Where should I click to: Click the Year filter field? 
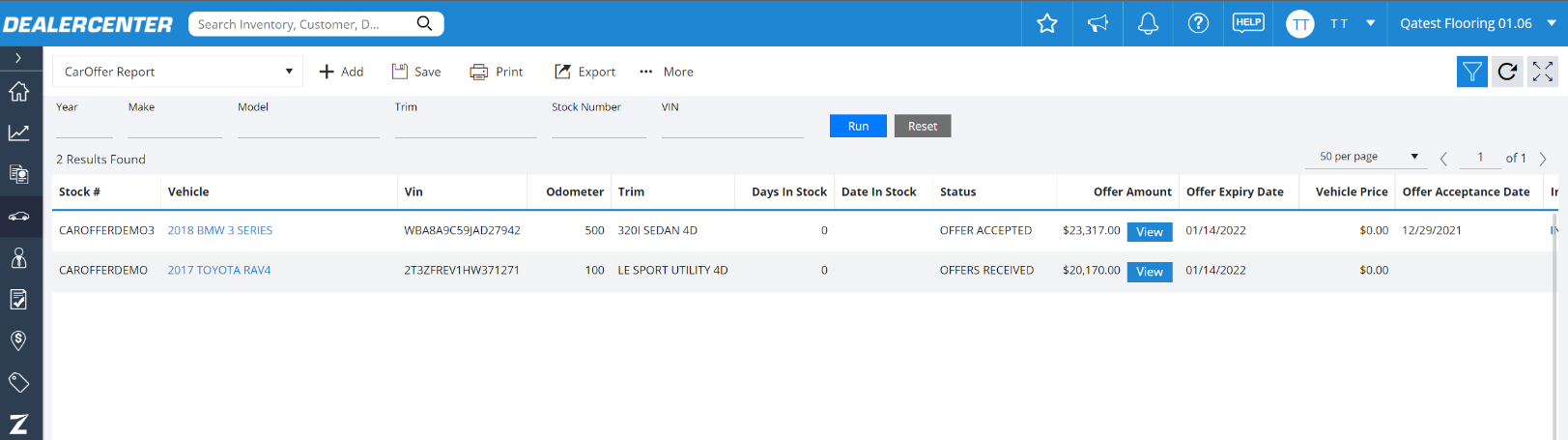(x=84, y=127)
